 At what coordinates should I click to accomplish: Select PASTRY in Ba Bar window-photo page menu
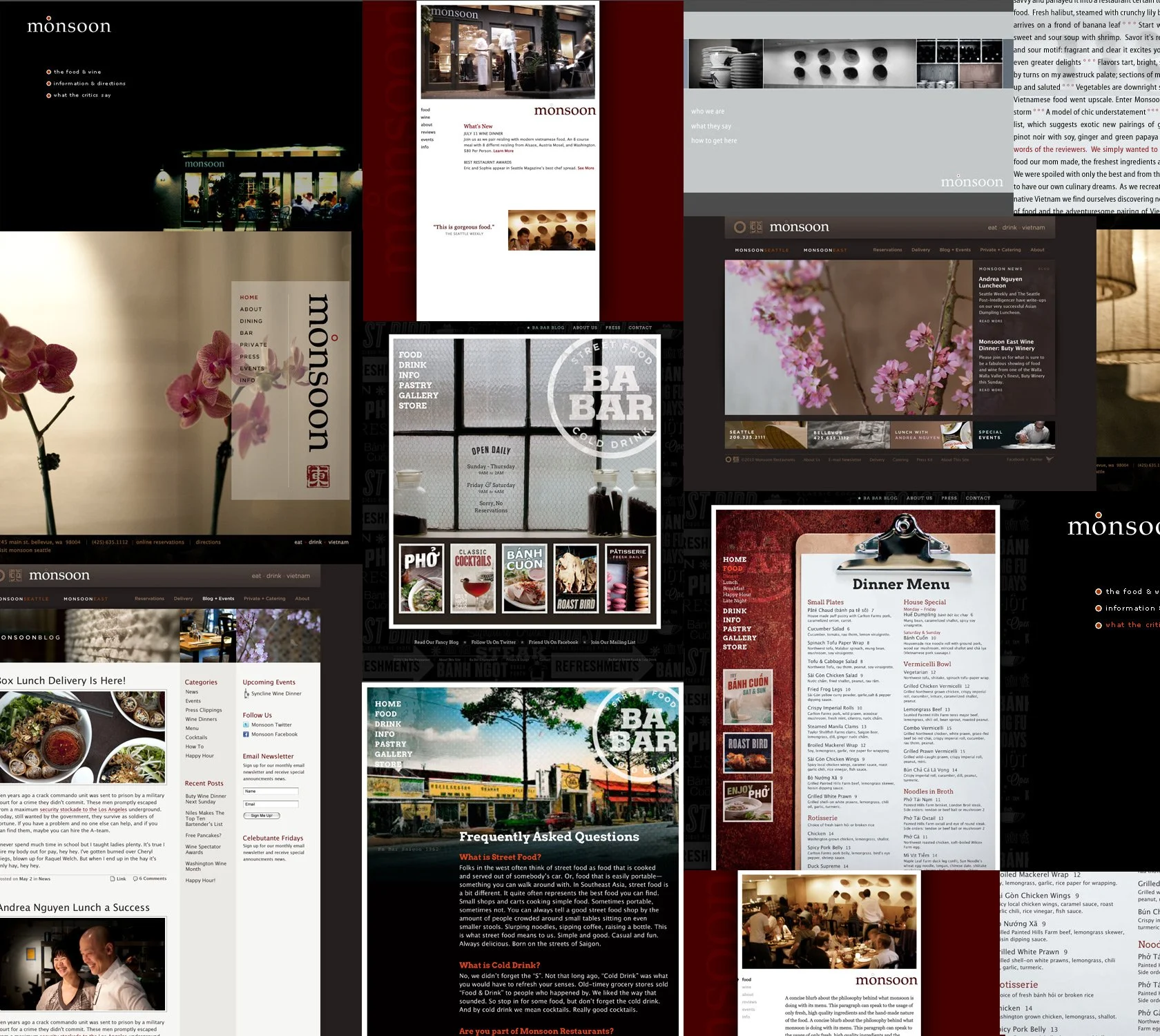(415, 385)
